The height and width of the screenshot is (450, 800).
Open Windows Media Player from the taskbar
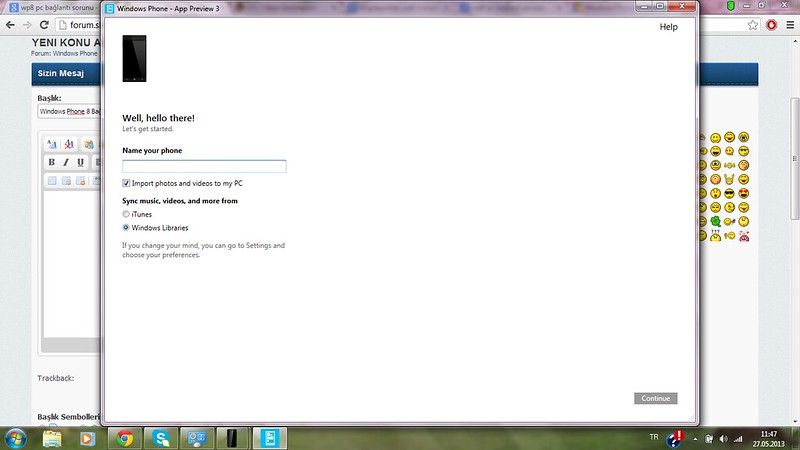[x=87, y=439]
